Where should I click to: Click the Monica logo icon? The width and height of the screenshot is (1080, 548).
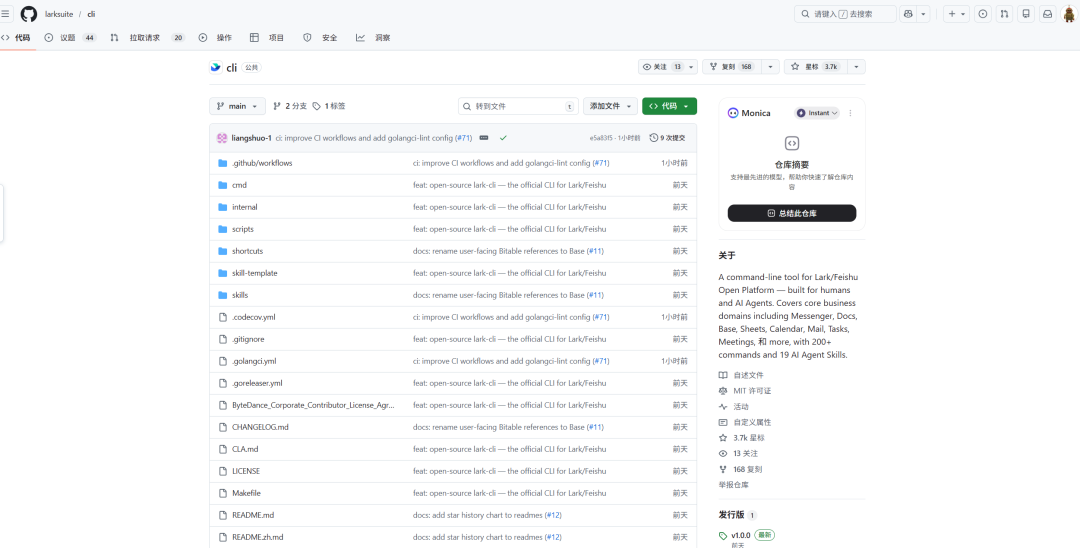click(x=733, y=113)
